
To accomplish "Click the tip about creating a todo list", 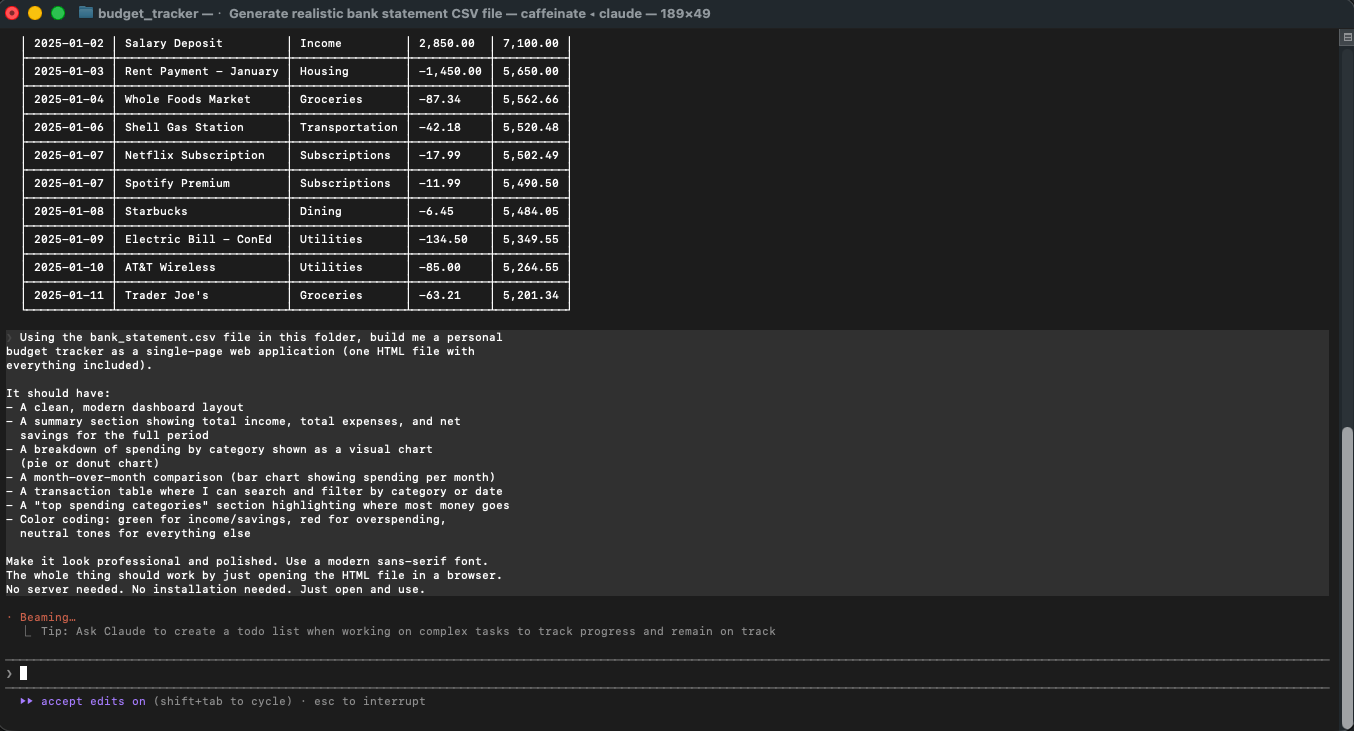I will [x=408, y=631].
